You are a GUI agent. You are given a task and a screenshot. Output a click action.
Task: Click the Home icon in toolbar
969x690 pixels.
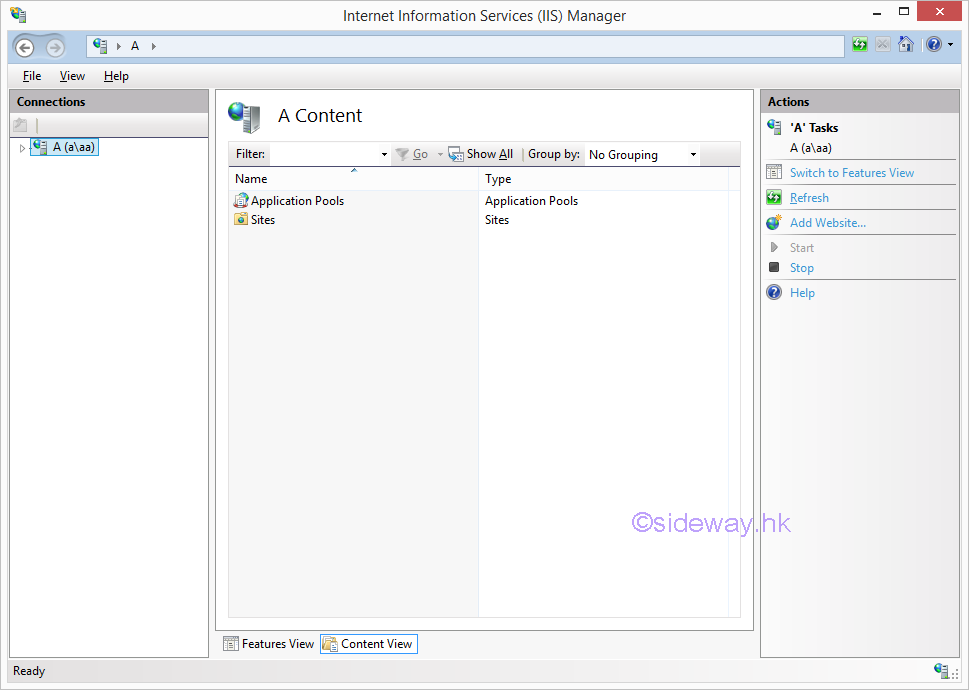click(x=906, y=45)
